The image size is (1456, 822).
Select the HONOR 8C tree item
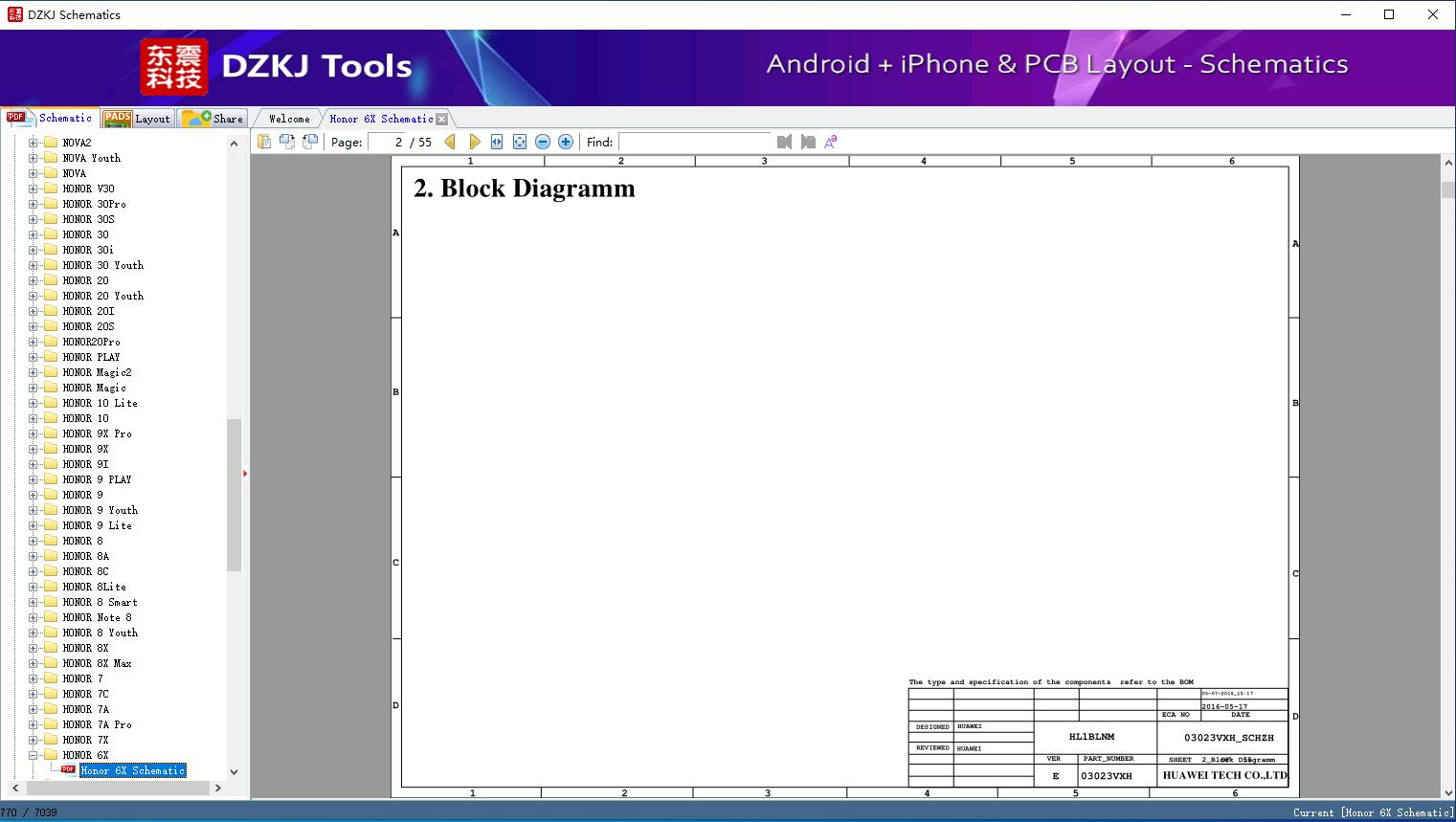85,571
